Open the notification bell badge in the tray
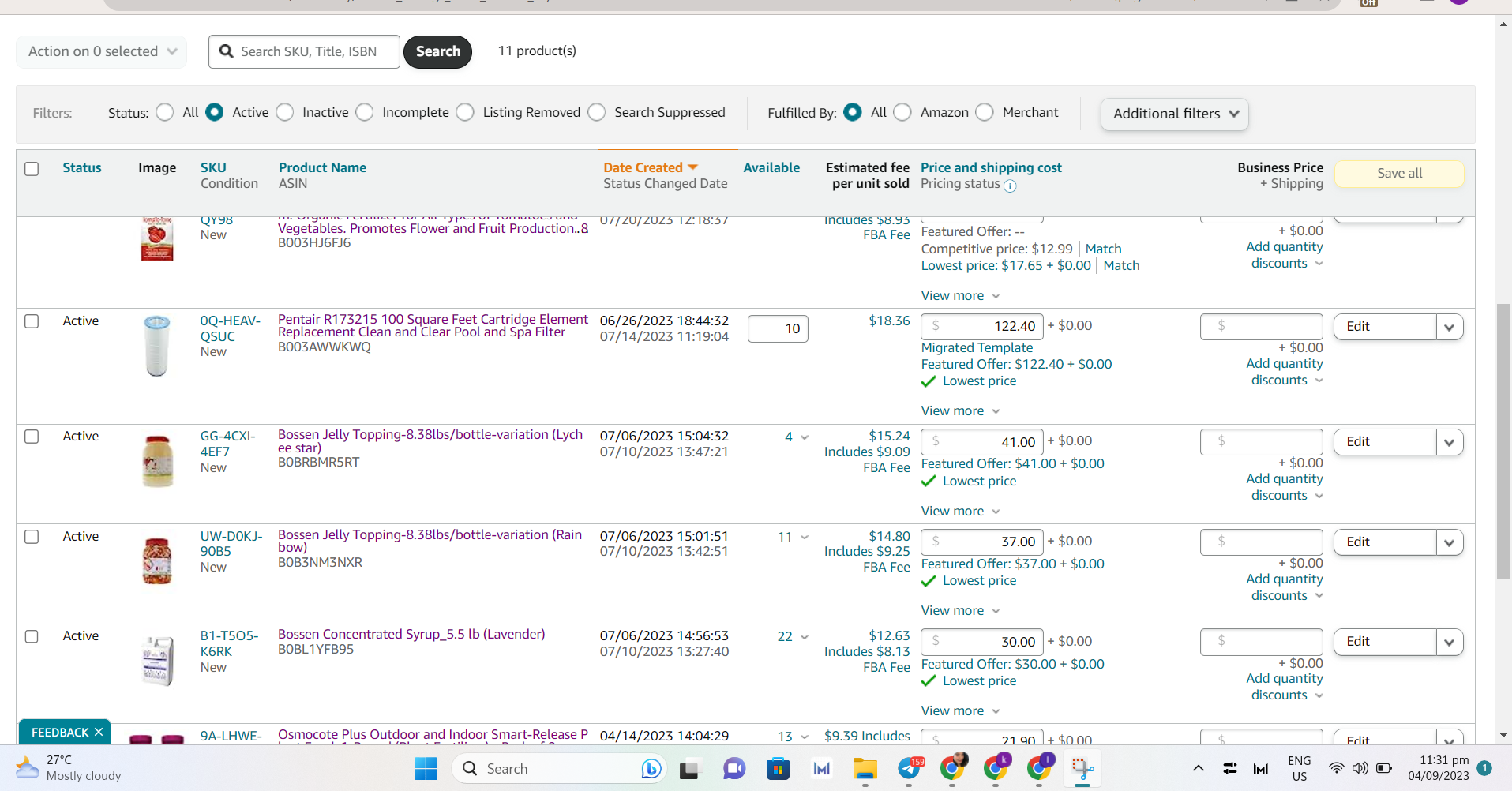 [x=1484, y=767]
